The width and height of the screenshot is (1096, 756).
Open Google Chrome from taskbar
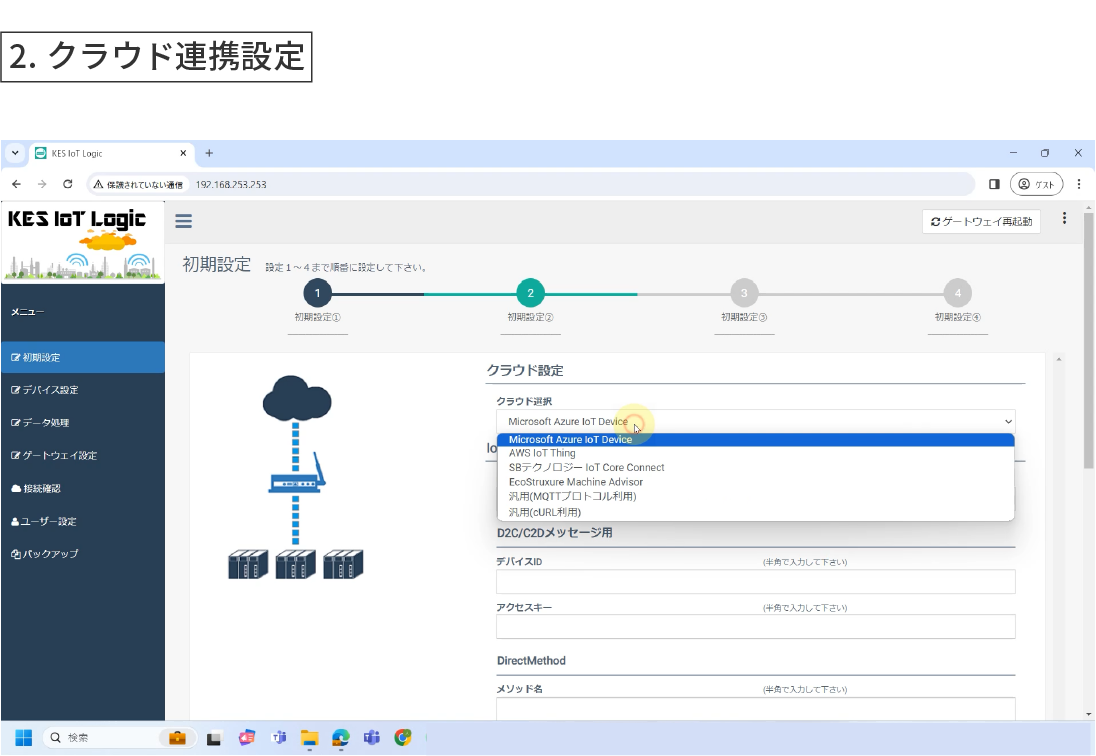(x=403, y=737)
